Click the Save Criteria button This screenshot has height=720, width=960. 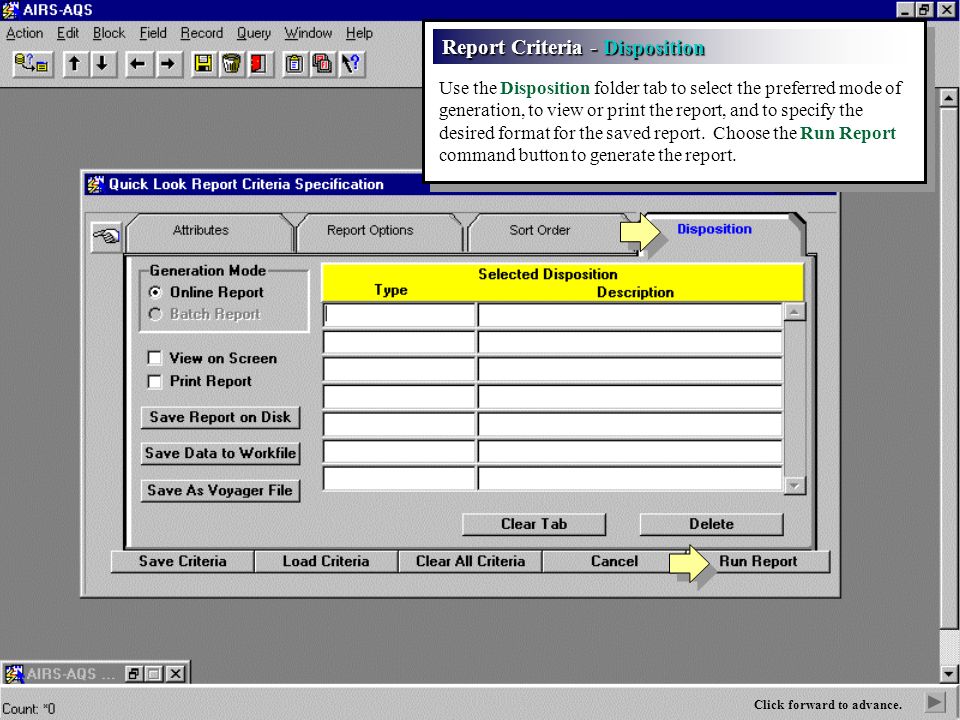click(x=182, y=561)
